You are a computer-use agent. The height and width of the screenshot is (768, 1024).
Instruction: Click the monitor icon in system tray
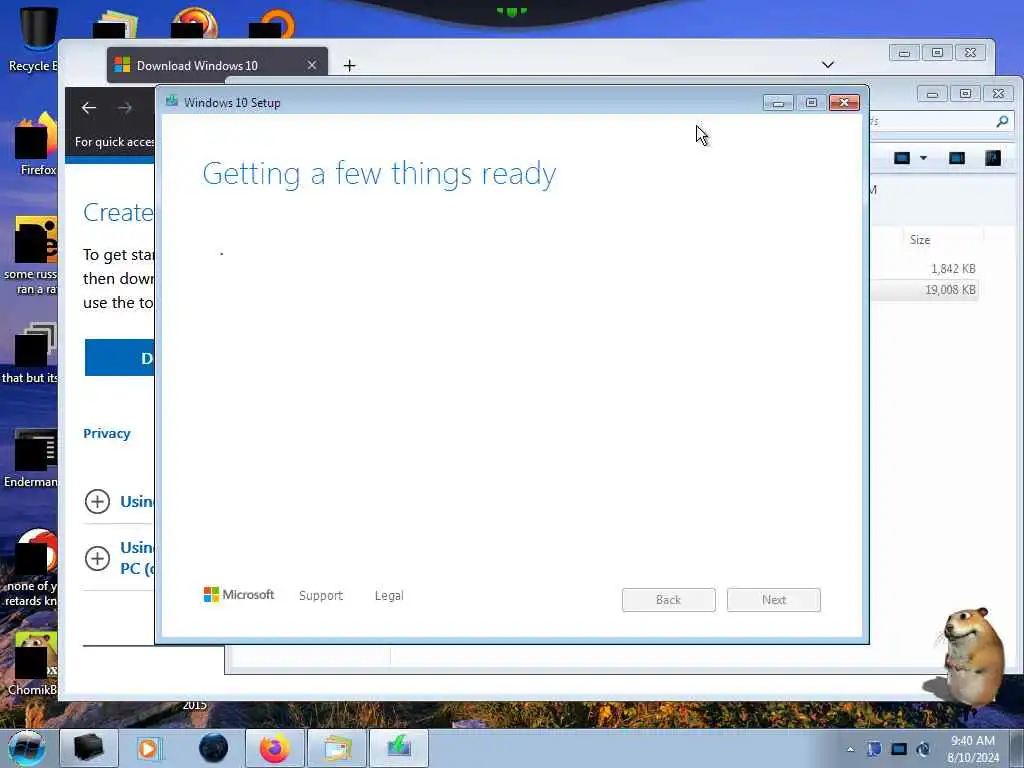[x=899, y=749]
